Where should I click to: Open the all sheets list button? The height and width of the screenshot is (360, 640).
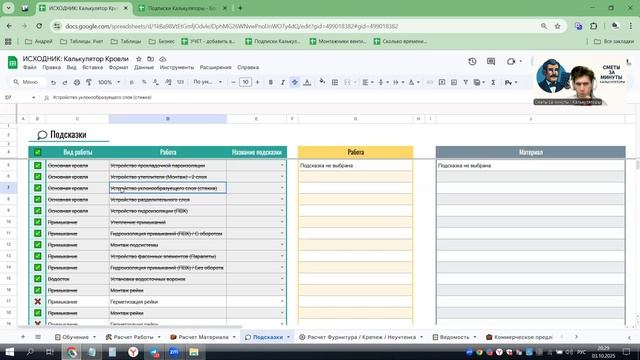38,337
